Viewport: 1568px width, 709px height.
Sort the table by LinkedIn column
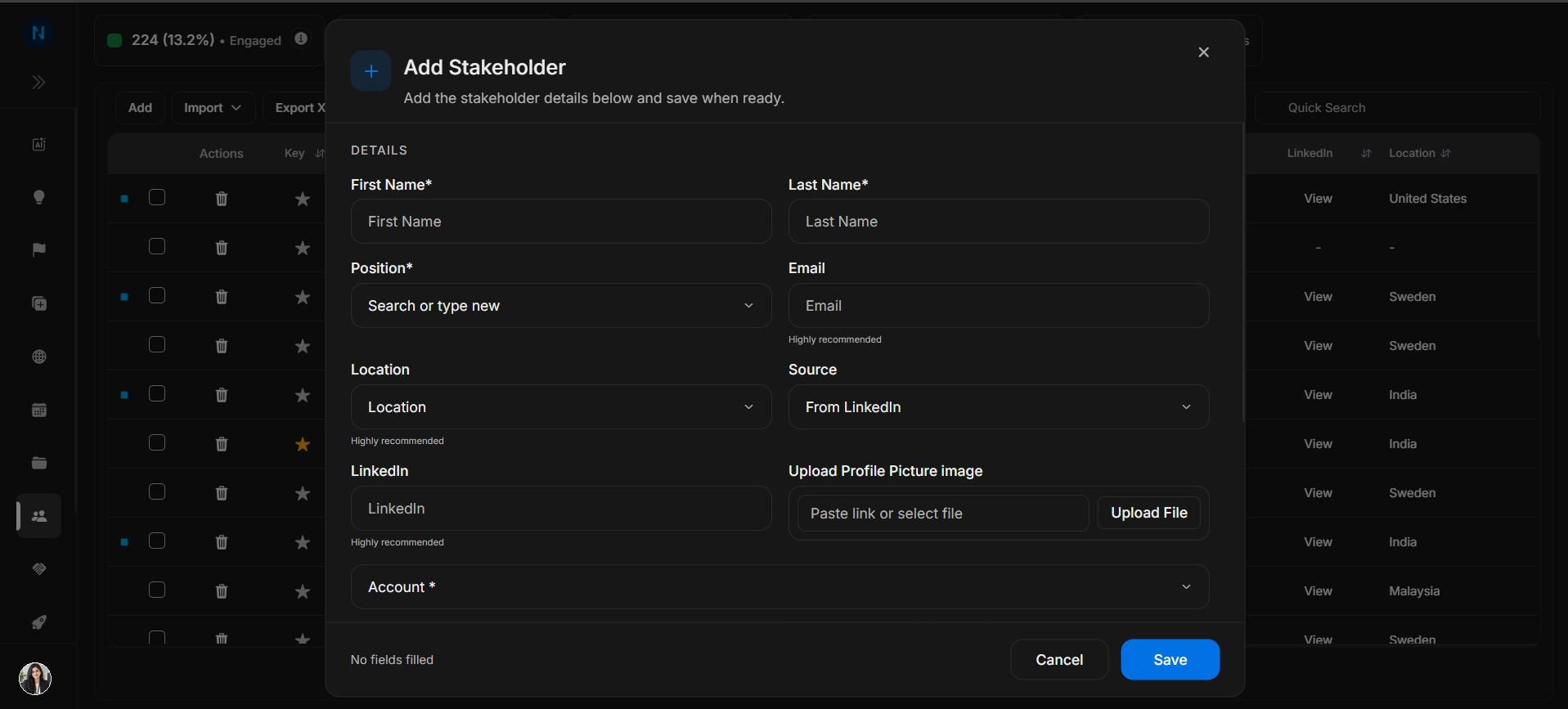(1366, 153)
